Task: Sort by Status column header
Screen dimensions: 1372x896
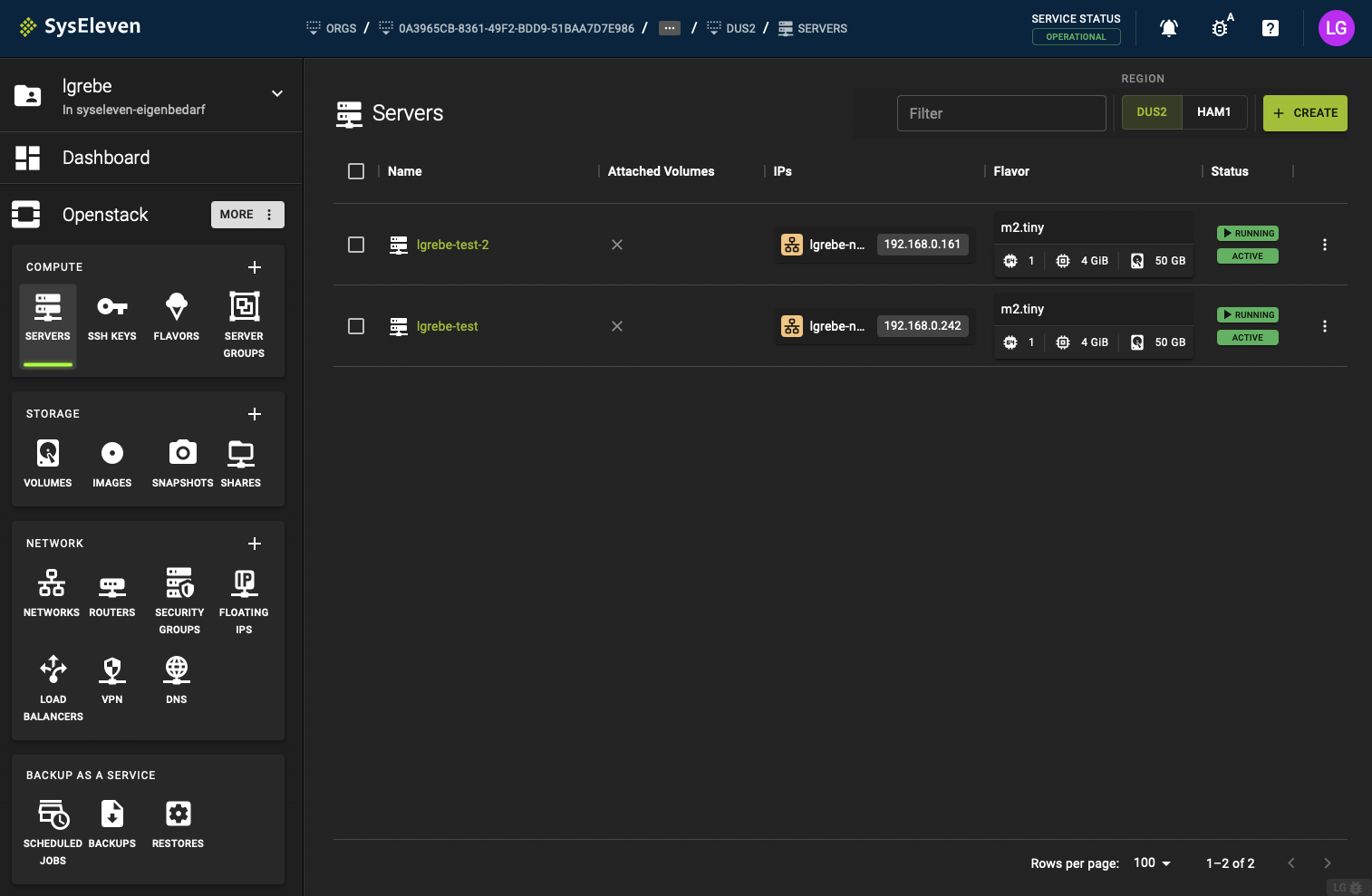Action: 1230,171
